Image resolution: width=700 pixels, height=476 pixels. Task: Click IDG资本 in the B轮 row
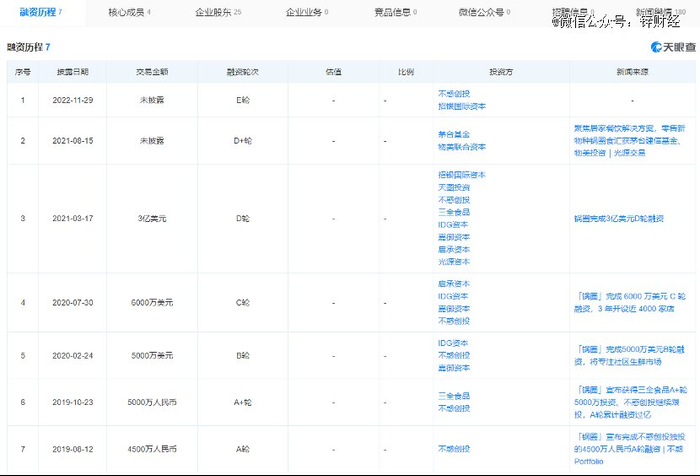[453, 343]
